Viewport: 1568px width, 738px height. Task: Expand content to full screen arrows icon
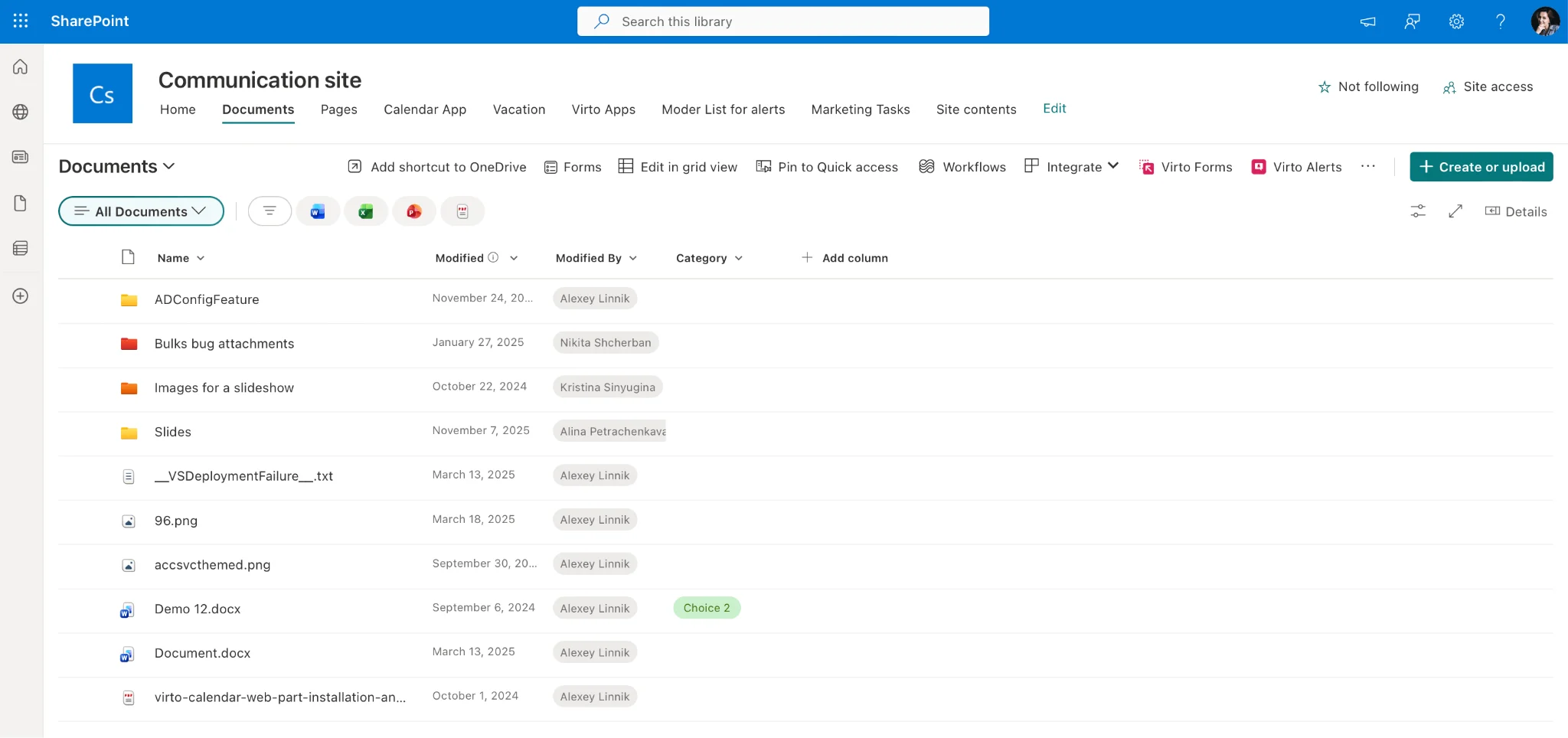point(1455,211)
